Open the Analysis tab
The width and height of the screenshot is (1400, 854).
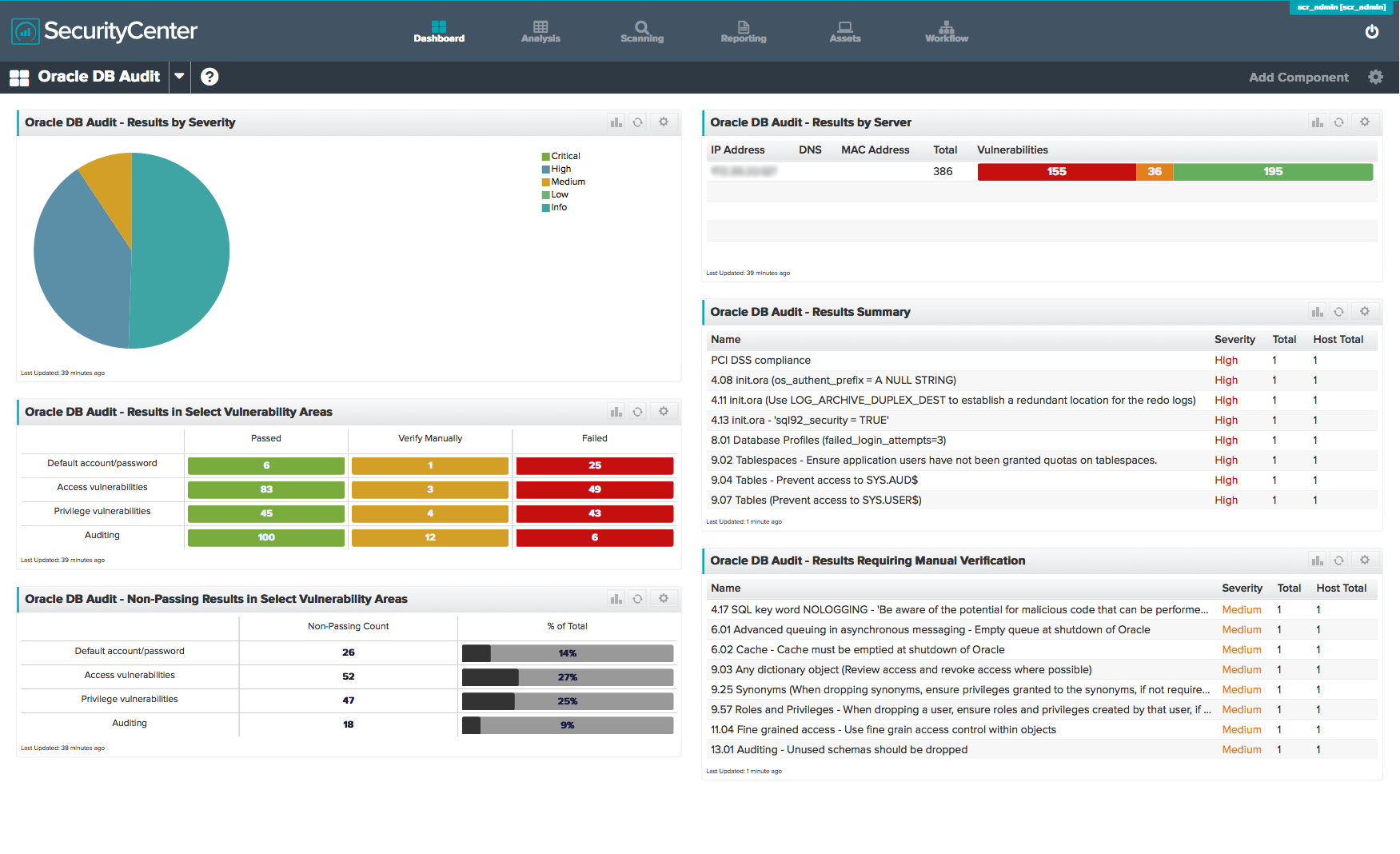(x=540, y=31)
